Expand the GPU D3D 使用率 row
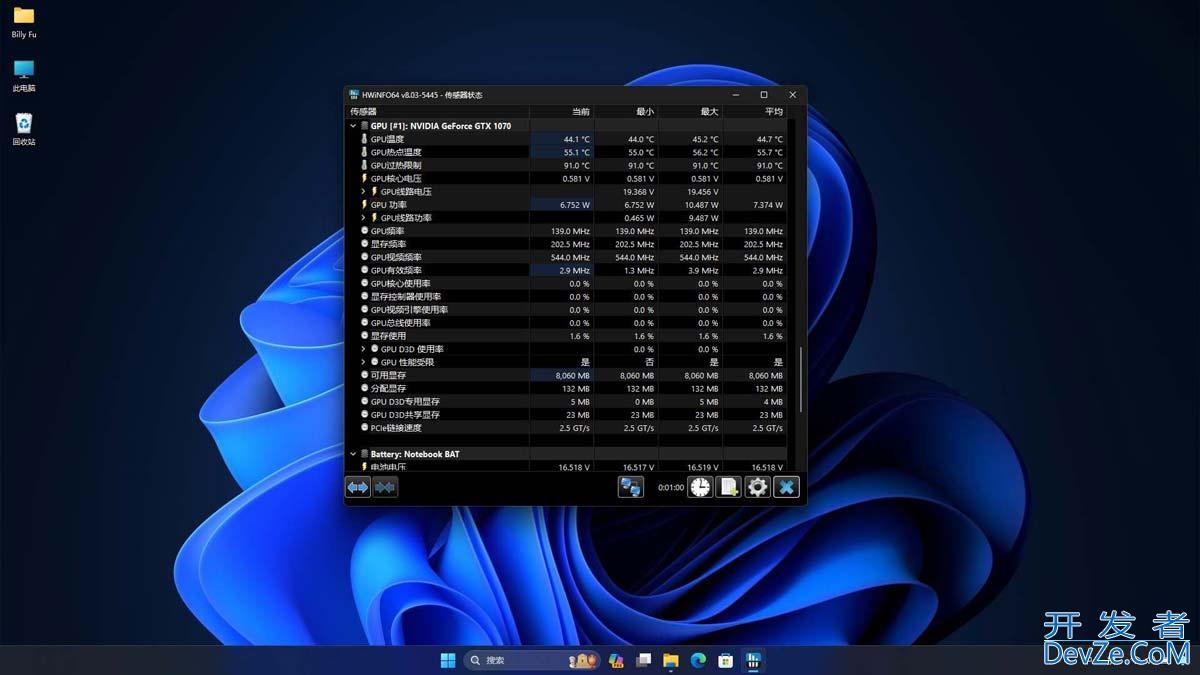 pos(363,349)
